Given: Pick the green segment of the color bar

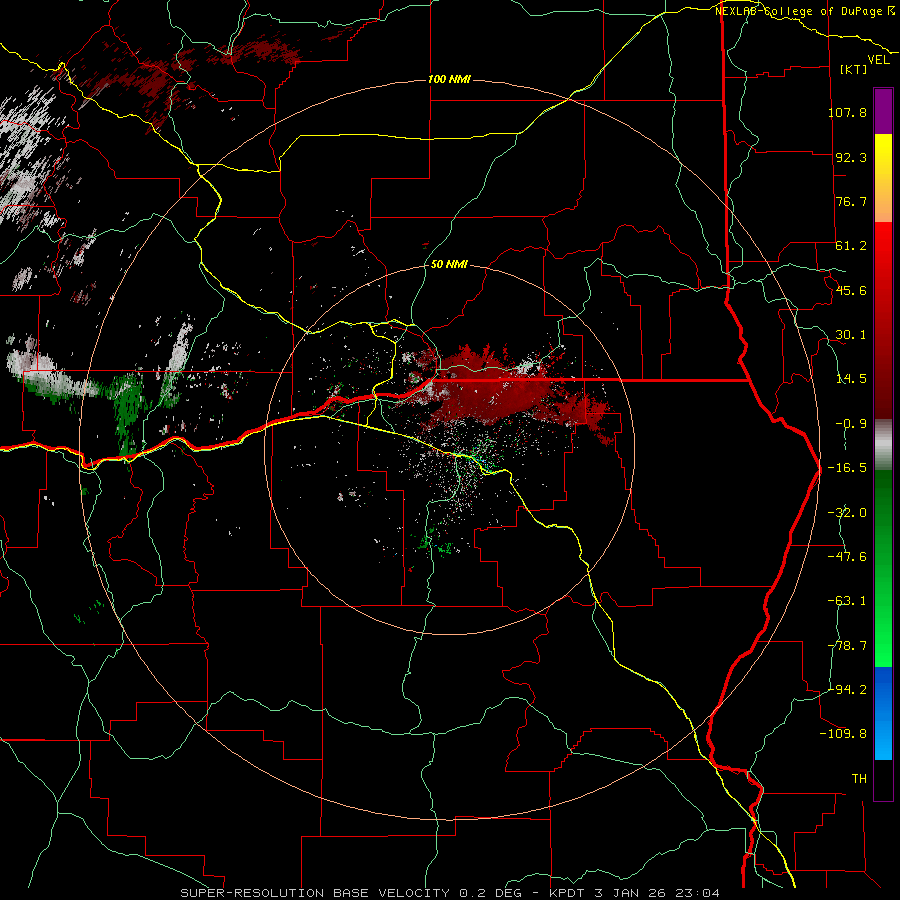Looking at the screenshot, I should click(x=883, y=568).
